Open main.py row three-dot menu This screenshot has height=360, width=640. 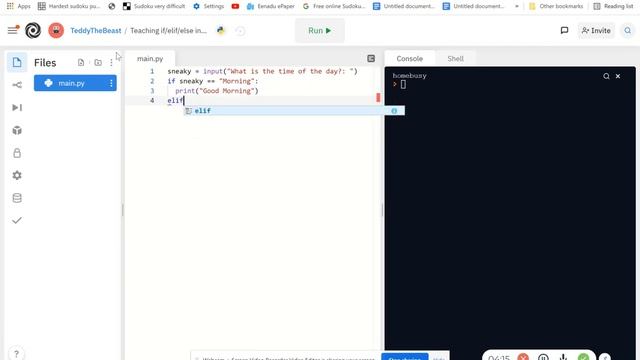point(111,83)
